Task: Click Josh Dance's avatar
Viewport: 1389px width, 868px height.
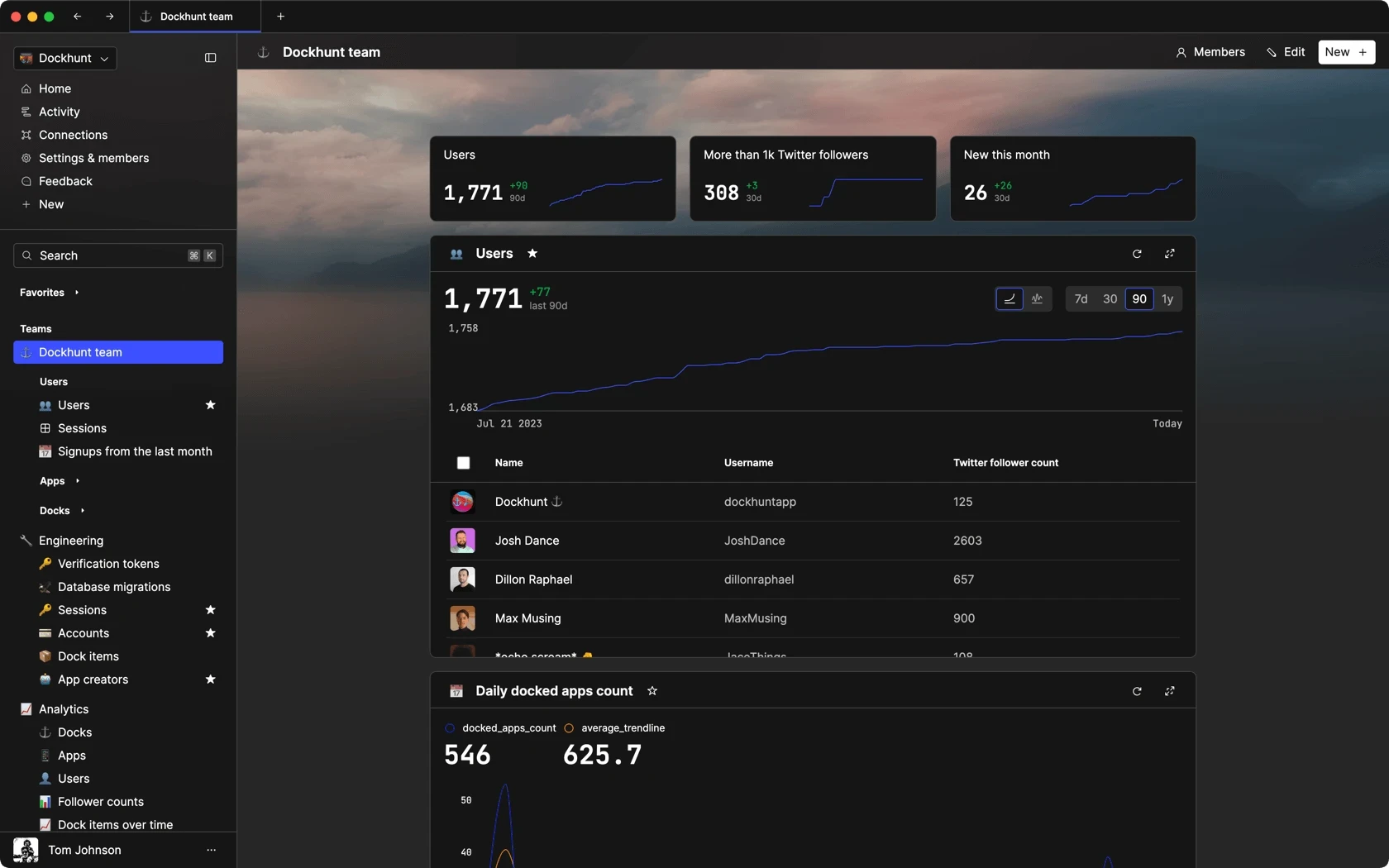Action: click(462, 541)
